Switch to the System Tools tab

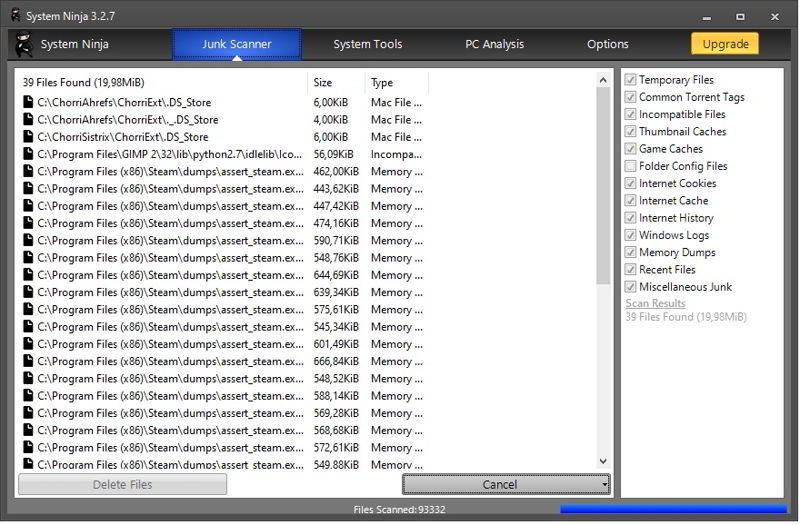pyautogui.click(x=368, y=44)
